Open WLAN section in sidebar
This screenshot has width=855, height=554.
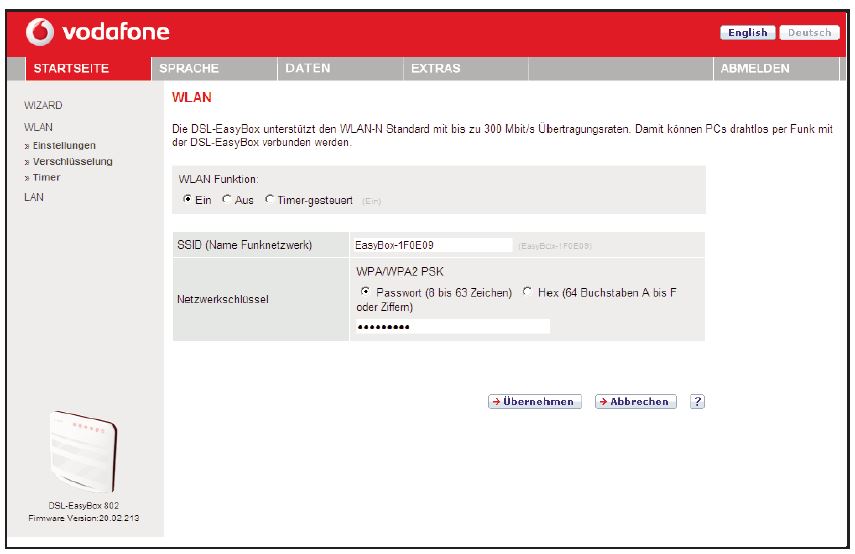[x=38, y=127]
